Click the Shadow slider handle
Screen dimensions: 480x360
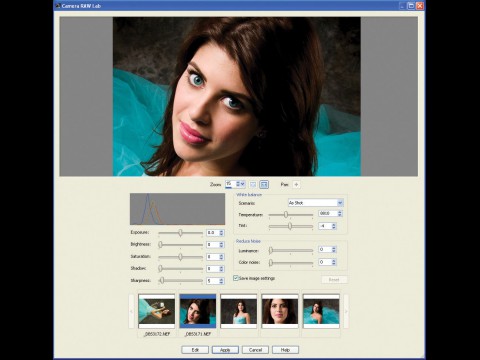[160, 268]
